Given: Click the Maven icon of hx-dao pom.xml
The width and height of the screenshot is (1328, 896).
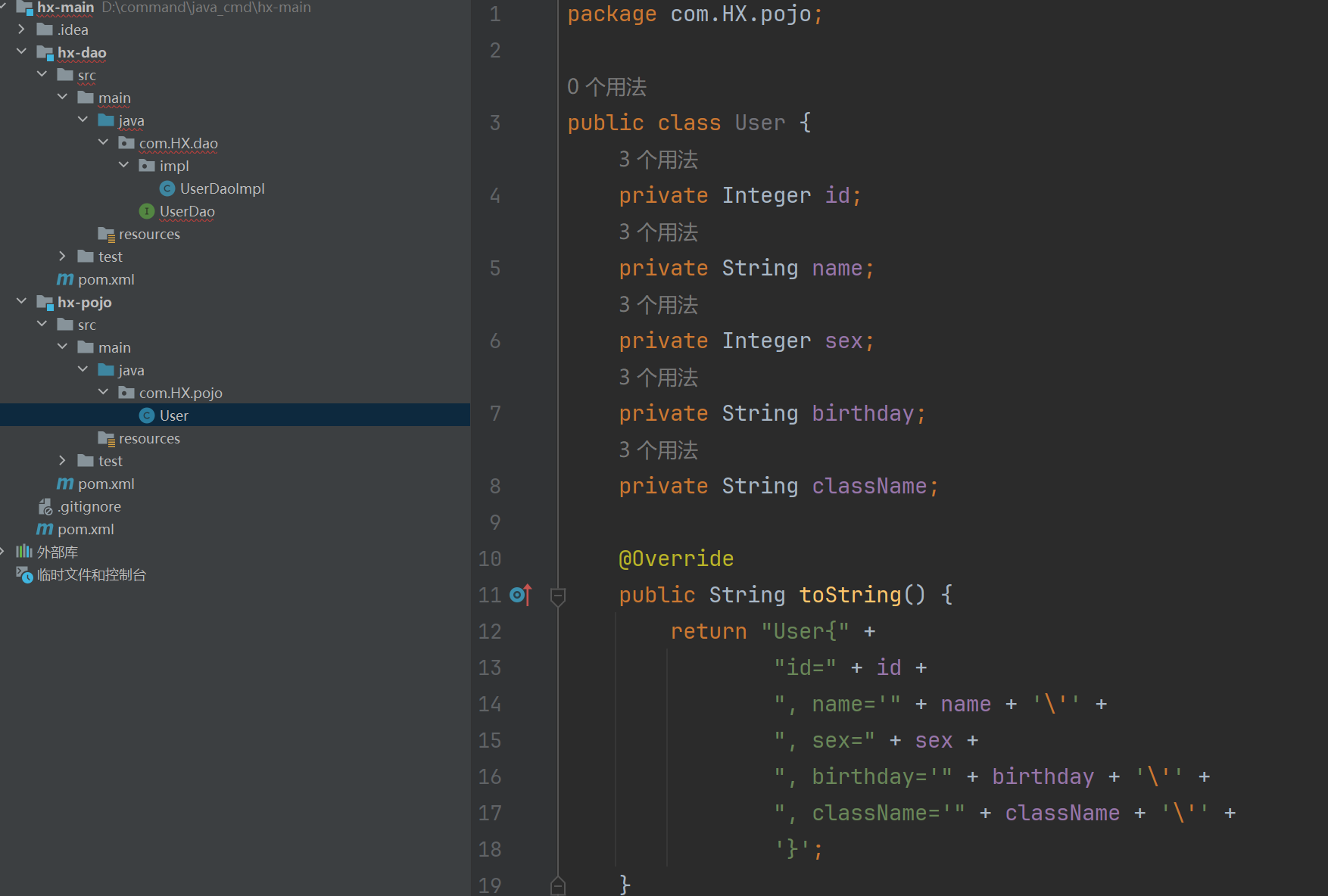Looking at the screenshot, I should pos(65,279).
